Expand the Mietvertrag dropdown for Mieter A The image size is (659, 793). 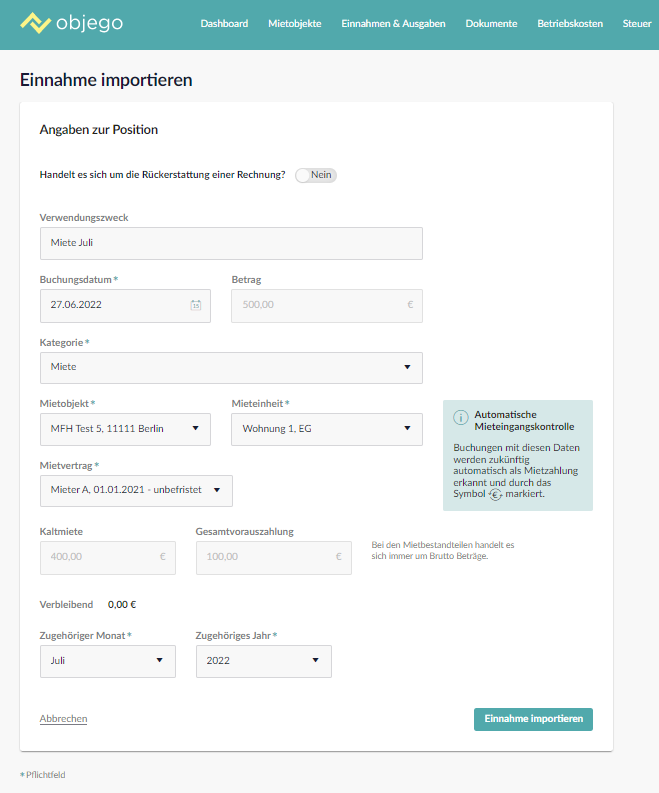click(x=137, y=491)
